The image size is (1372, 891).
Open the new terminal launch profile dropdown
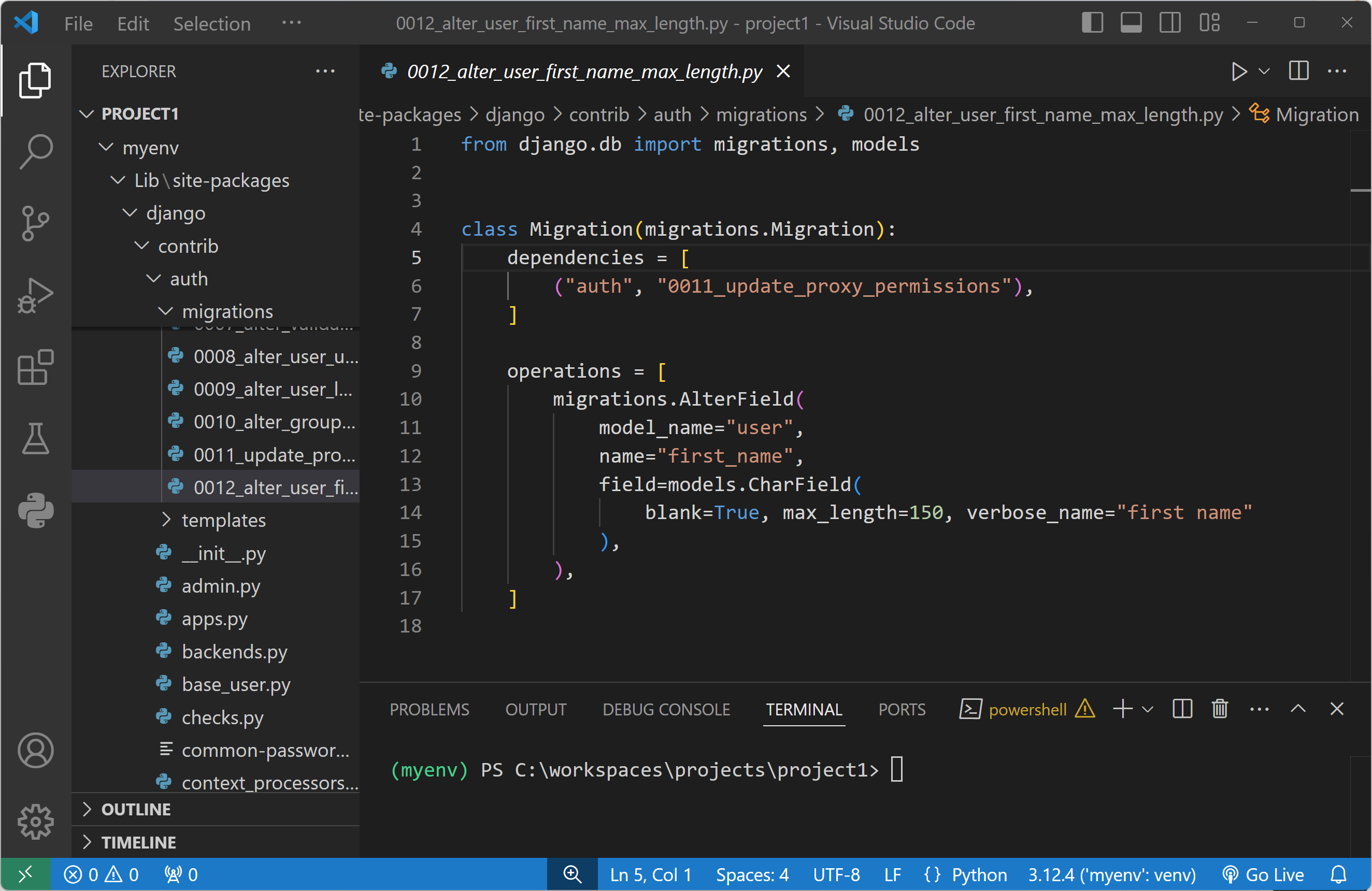point(1148,710)
